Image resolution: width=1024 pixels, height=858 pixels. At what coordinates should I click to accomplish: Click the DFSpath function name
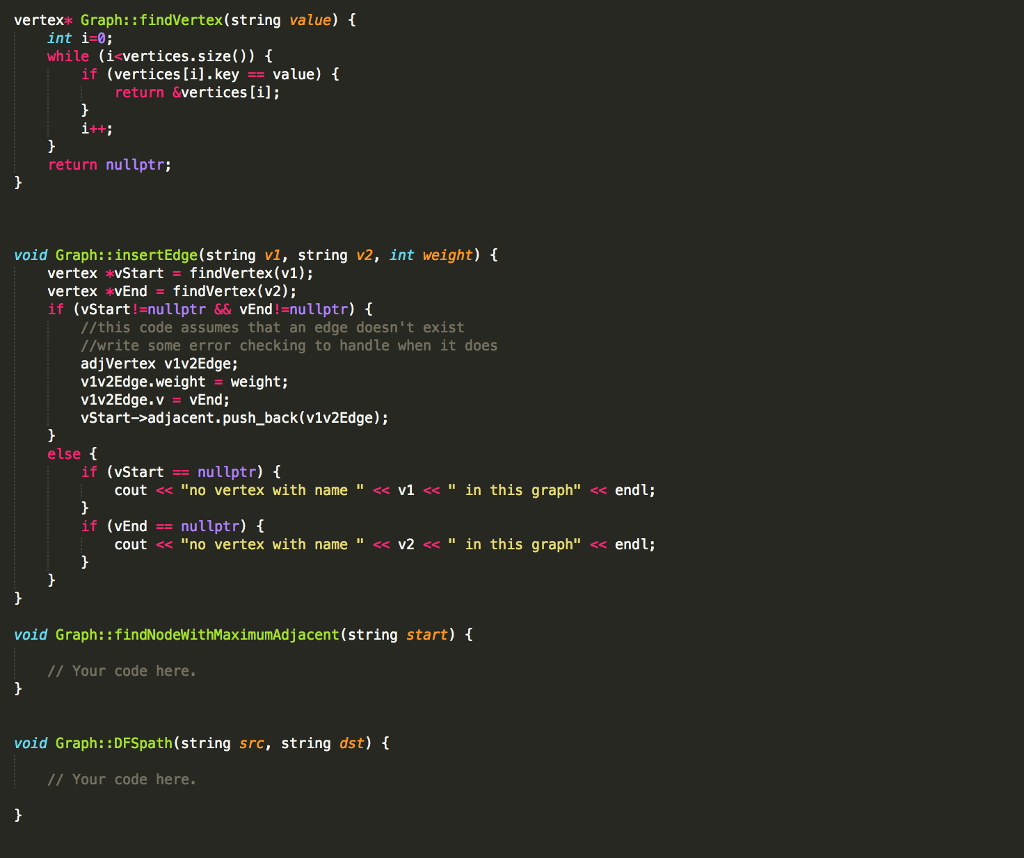pos(144,743)
